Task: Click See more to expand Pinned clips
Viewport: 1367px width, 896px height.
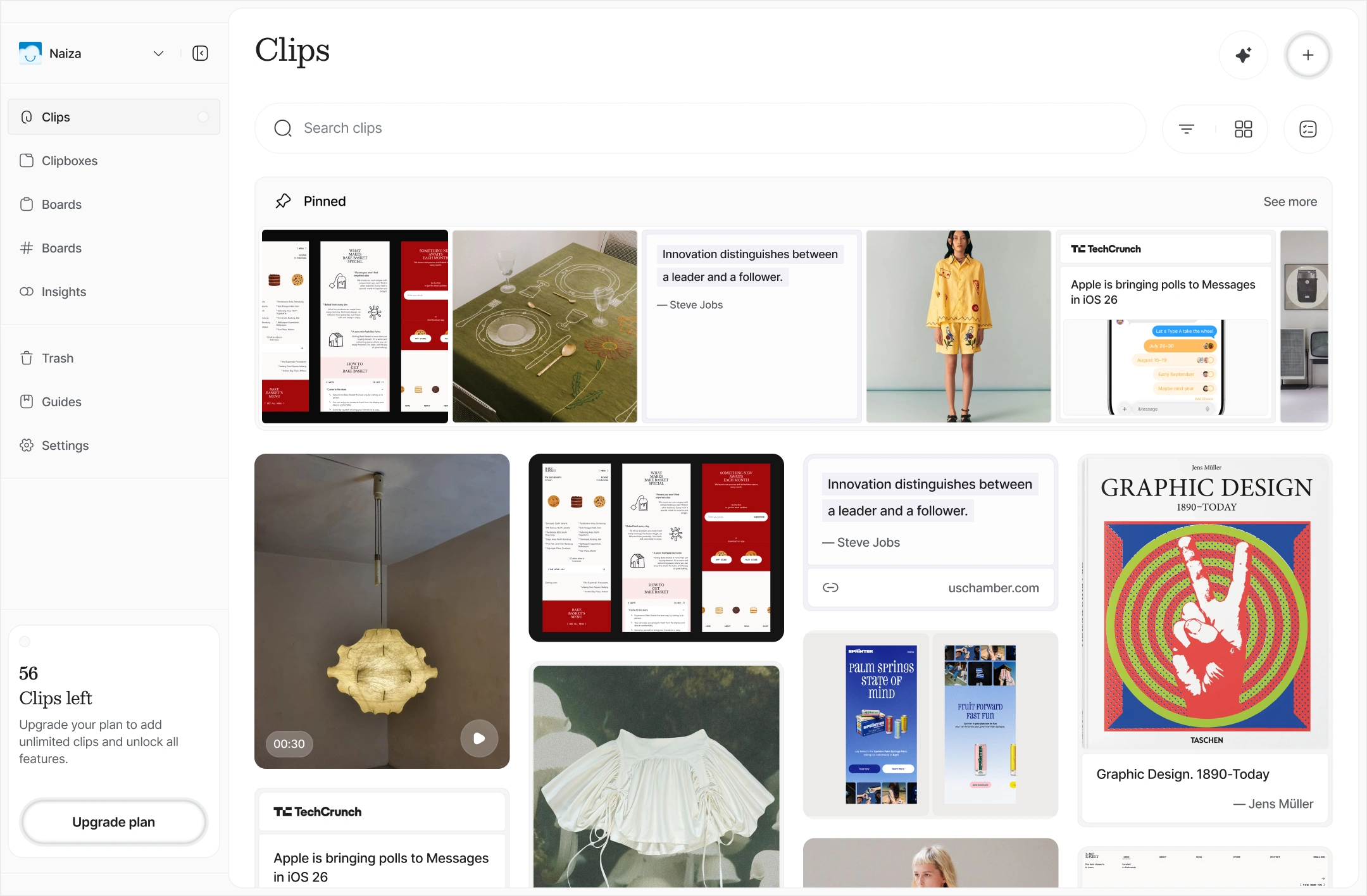Action: (x=1290, y=201)
